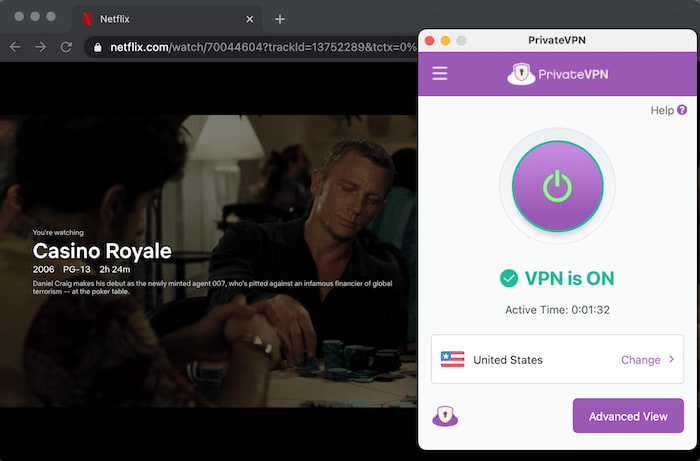Expand server list with the chevron arrow
This screenshot has height=461, width=700.
point(671,359)
